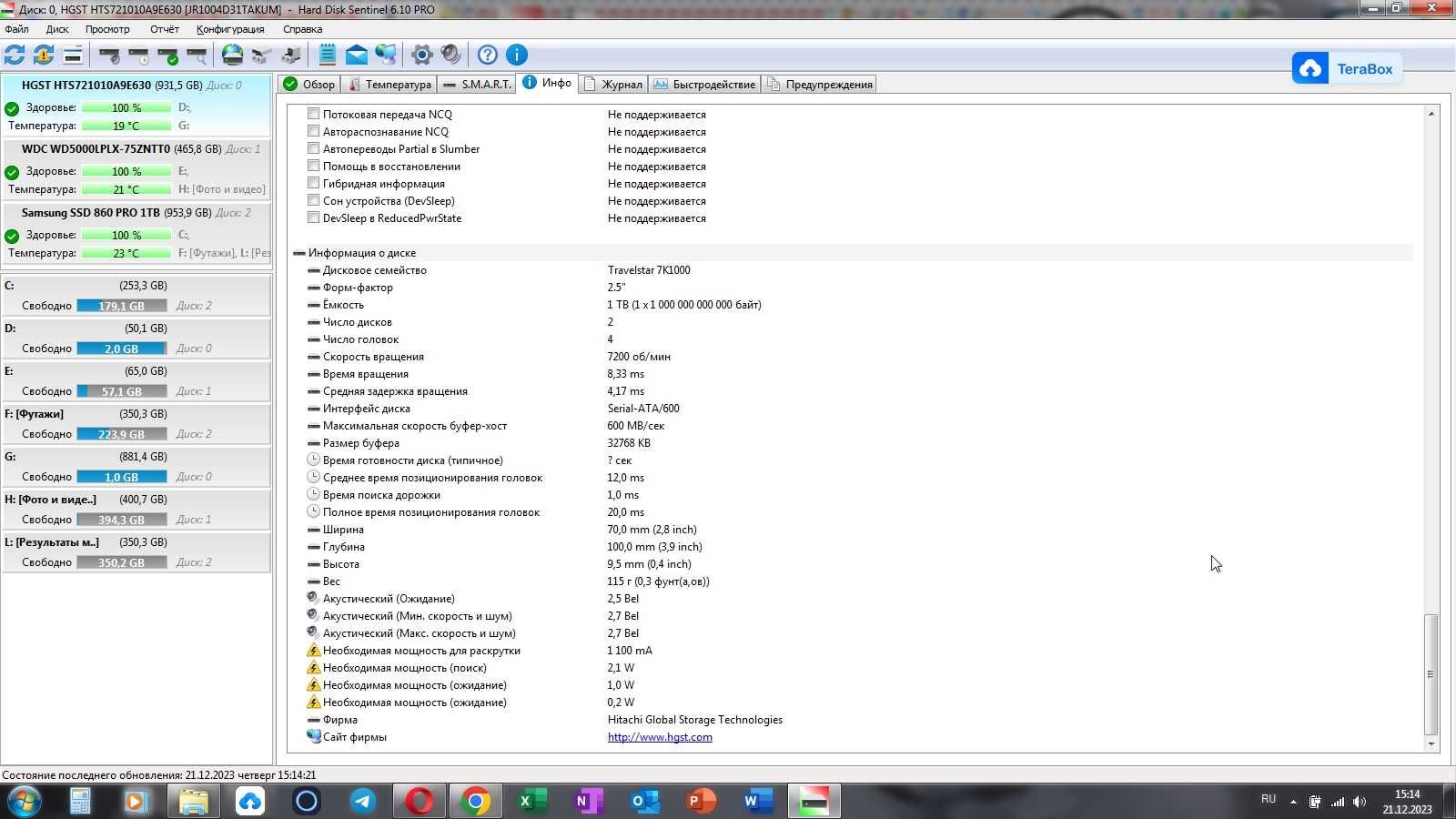
Task: Toggle the Потоковая передача NCQ checkbox
Action: (313, 114)
